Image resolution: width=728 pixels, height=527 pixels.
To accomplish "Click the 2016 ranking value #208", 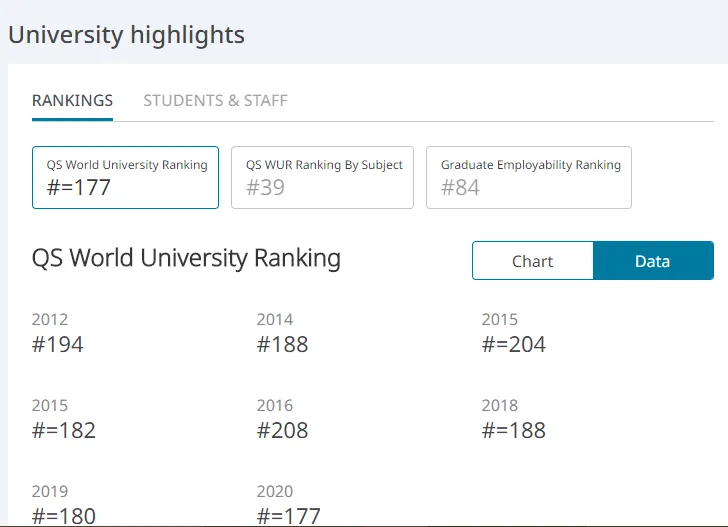I will point(282,430).
